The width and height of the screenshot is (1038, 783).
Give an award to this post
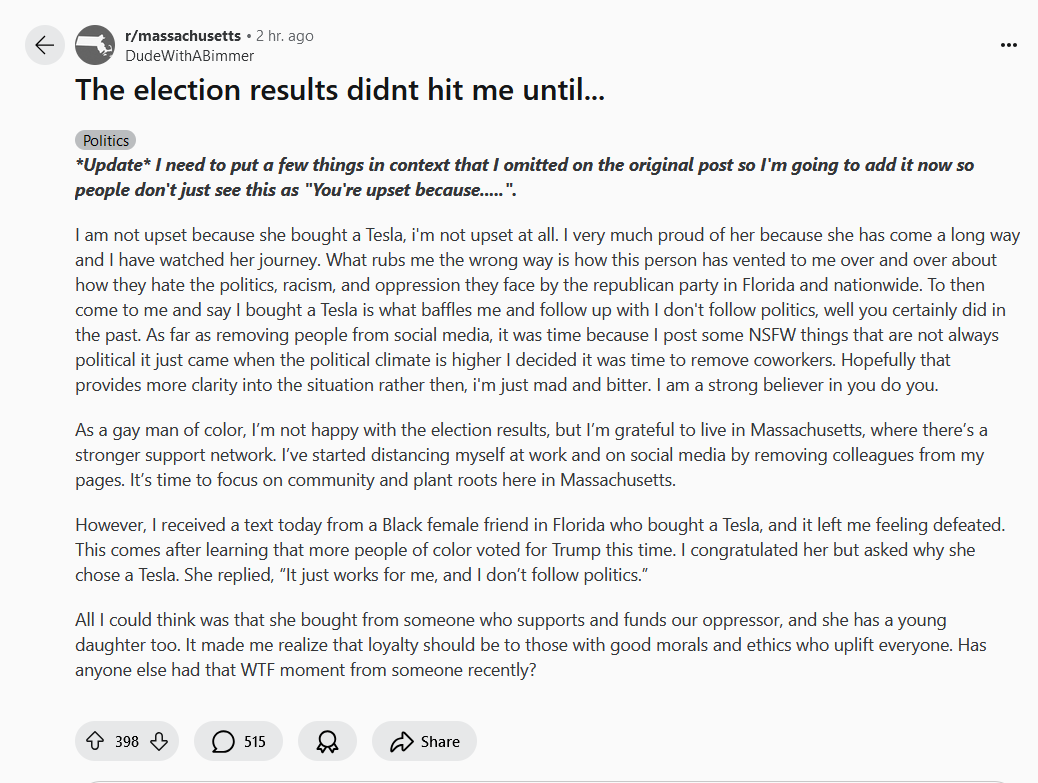tap(327, 741)
